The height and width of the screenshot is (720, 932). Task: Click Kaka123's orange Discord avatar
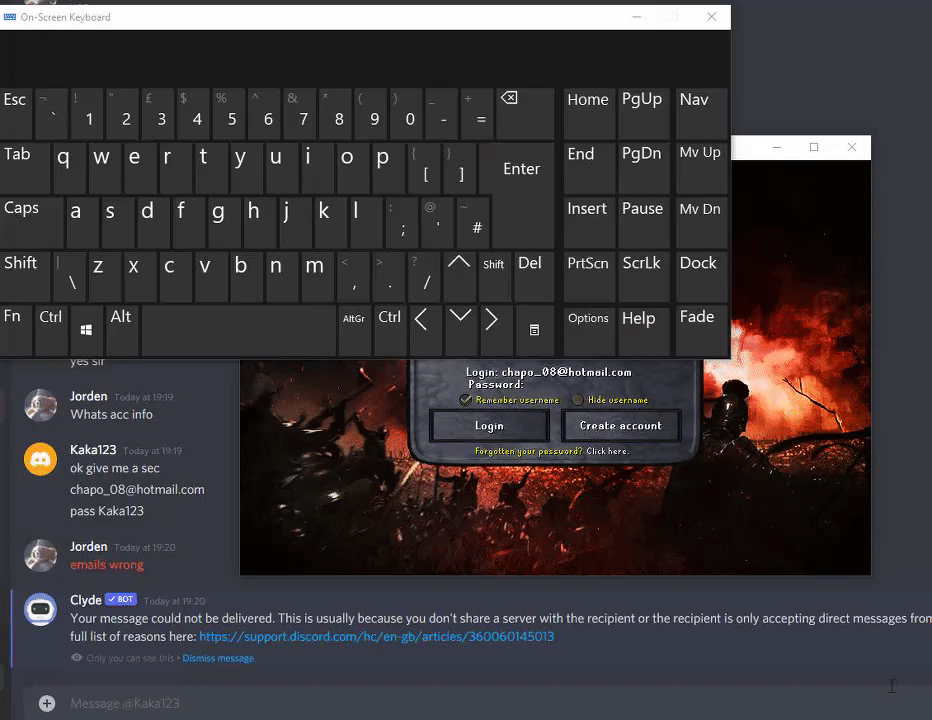40,459
